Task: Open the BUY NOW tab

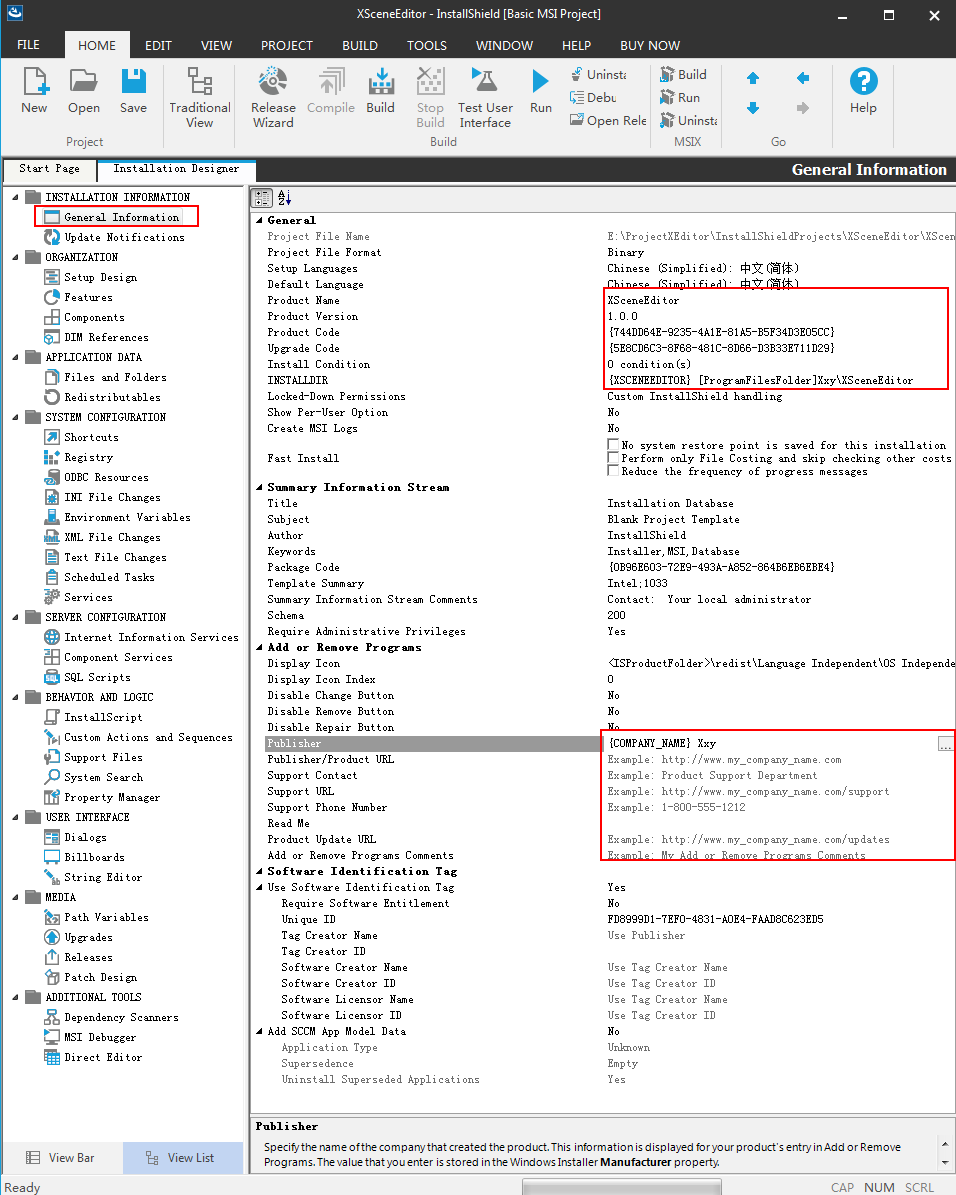Action: click(x=650, y=46)
